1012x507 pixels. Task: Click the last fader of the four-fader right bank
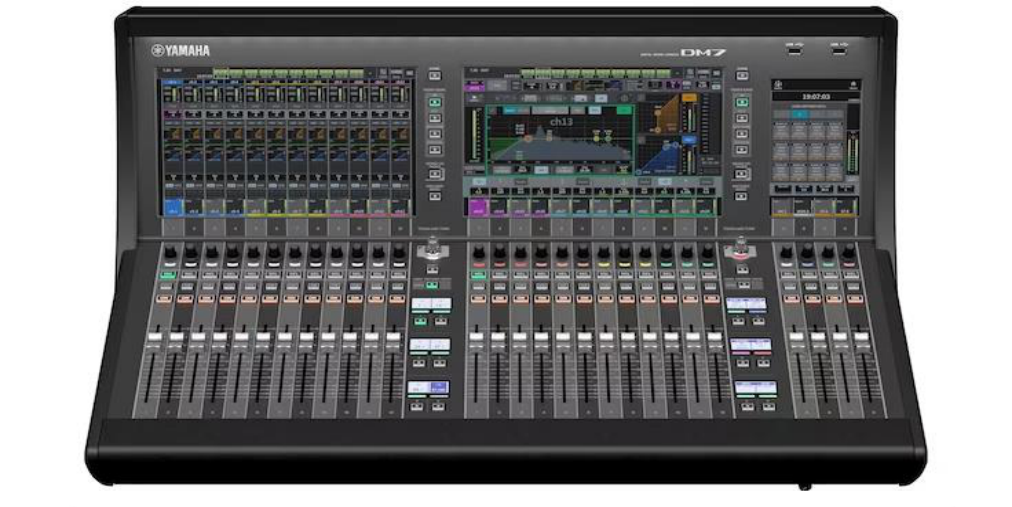[862, 339]
